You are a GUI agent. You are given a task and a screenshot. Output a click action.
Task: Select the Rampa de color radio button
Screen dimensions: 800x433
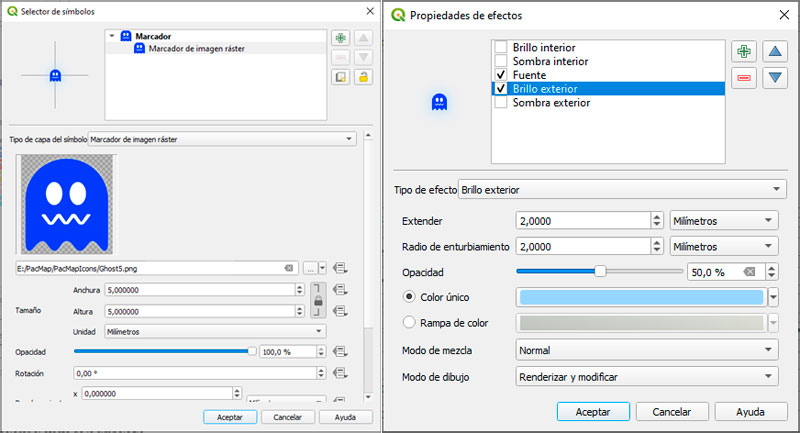409,322
